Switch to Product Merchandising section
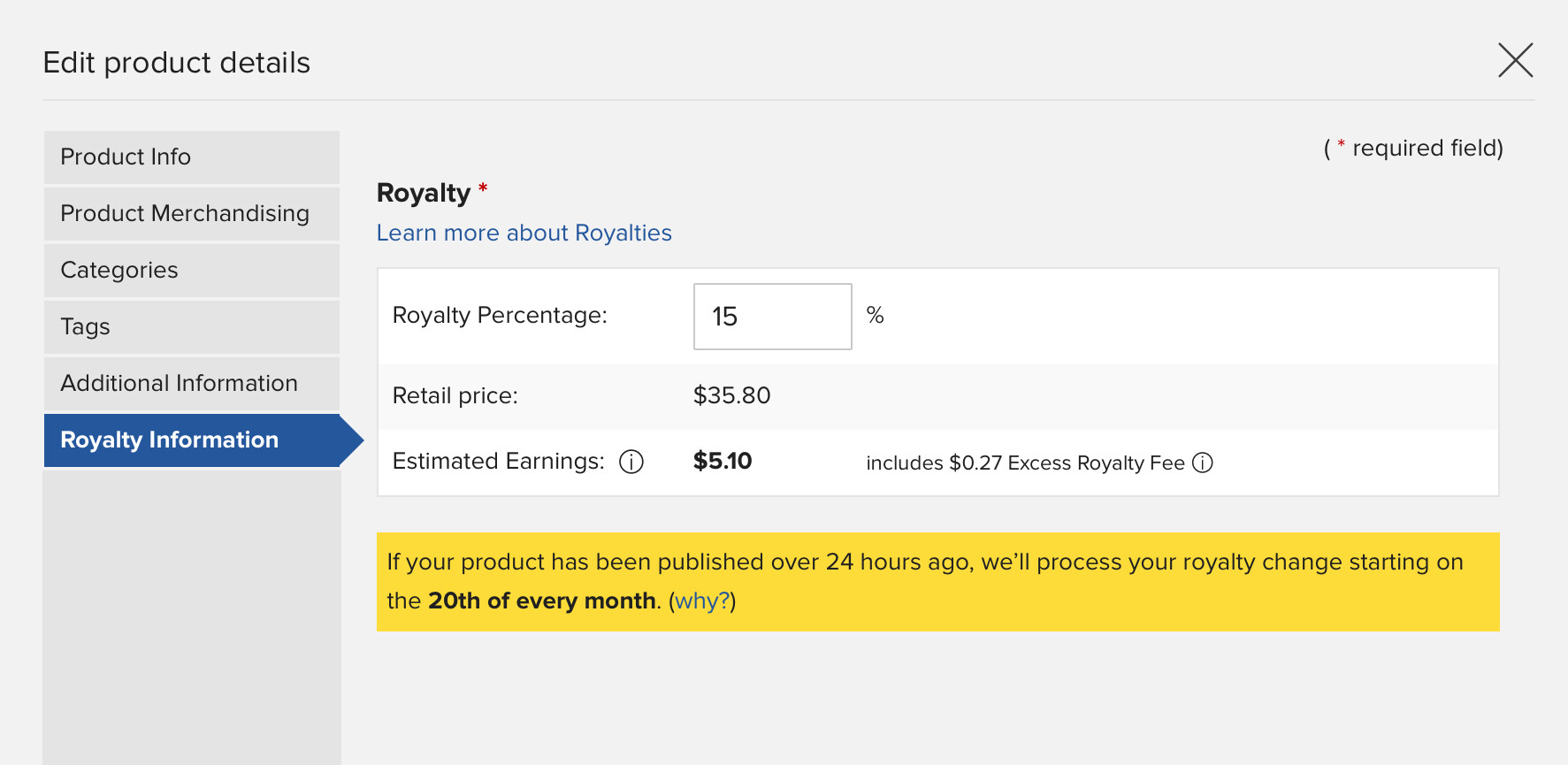The image size is (1568, 765). coord(192,214)
